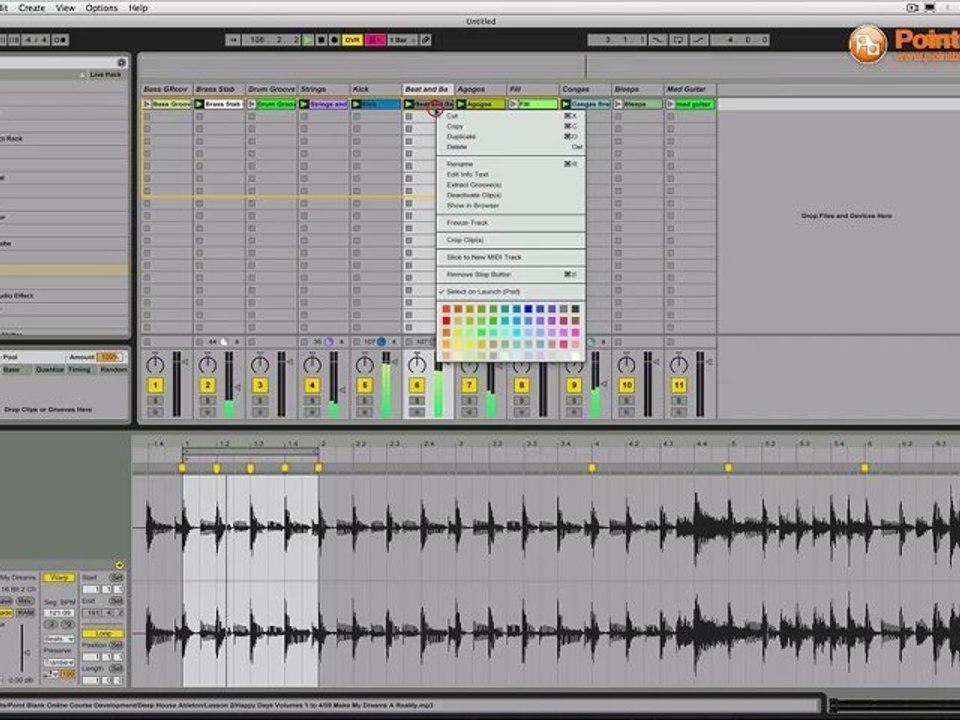Toggle the Draw Mode pencil icon
The image size is (960, 720).
click(426, 40)
